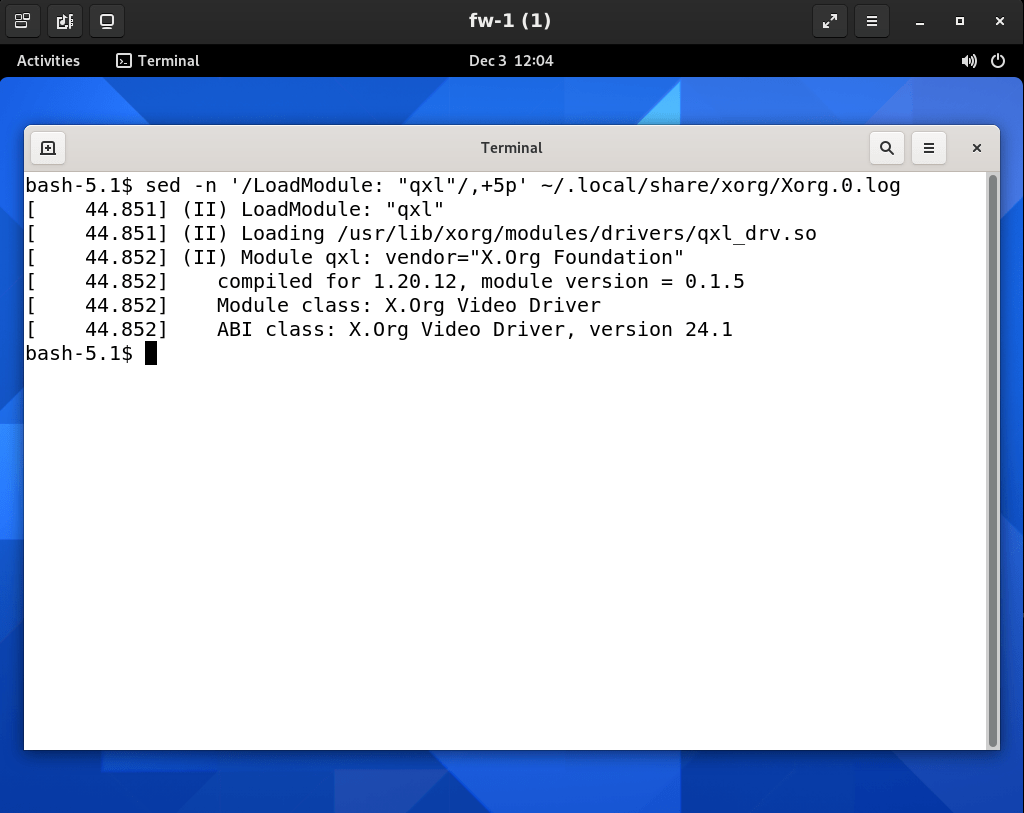Open a new terminal tab
Viewport: 1024px width, 813px height.
point(47,148)
